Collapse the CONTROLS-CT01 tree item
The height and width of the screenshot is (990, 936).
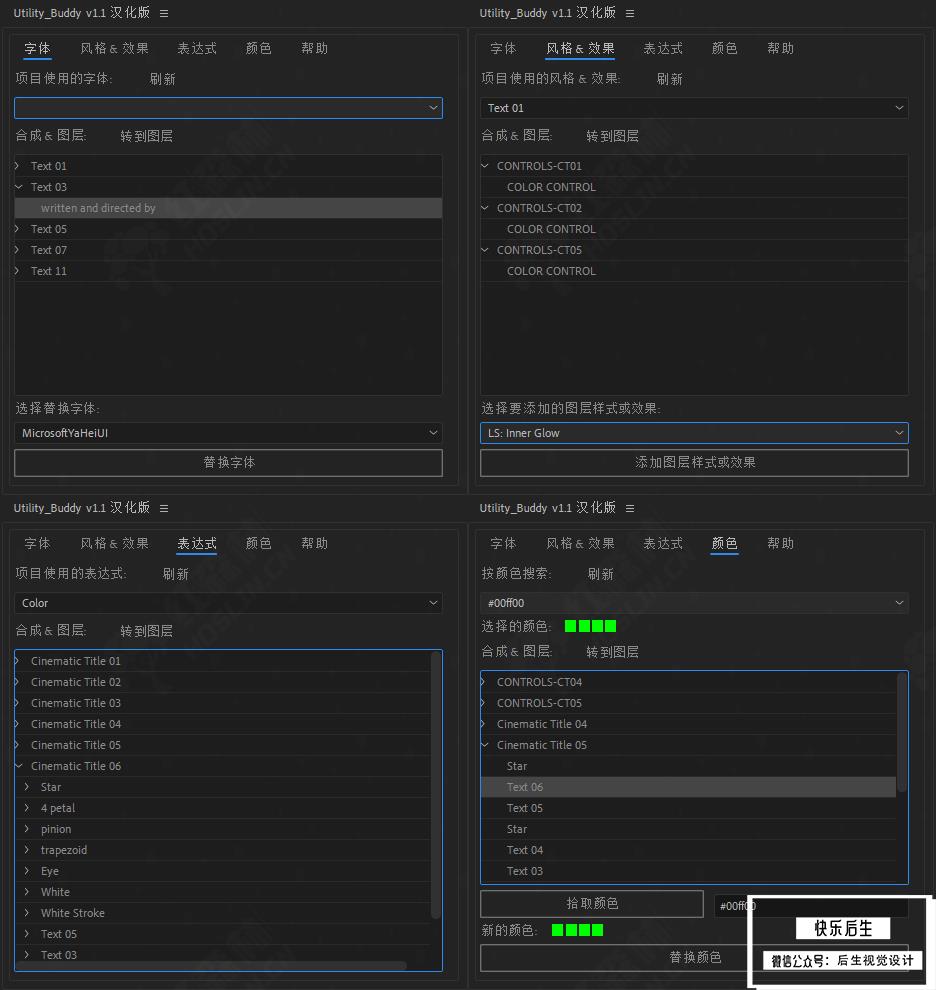(485, 166)
